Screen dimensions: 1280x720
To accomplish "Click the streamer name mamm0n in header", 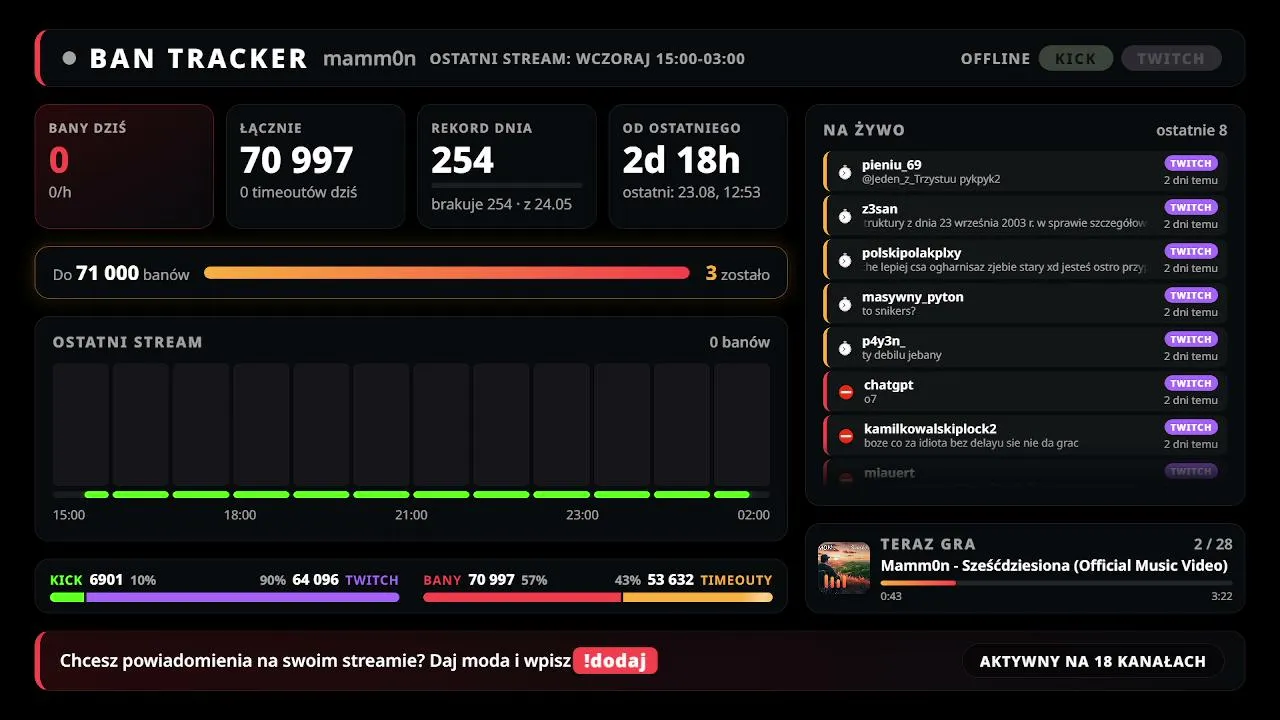I will pyautogui.click(x=369, y=58).
